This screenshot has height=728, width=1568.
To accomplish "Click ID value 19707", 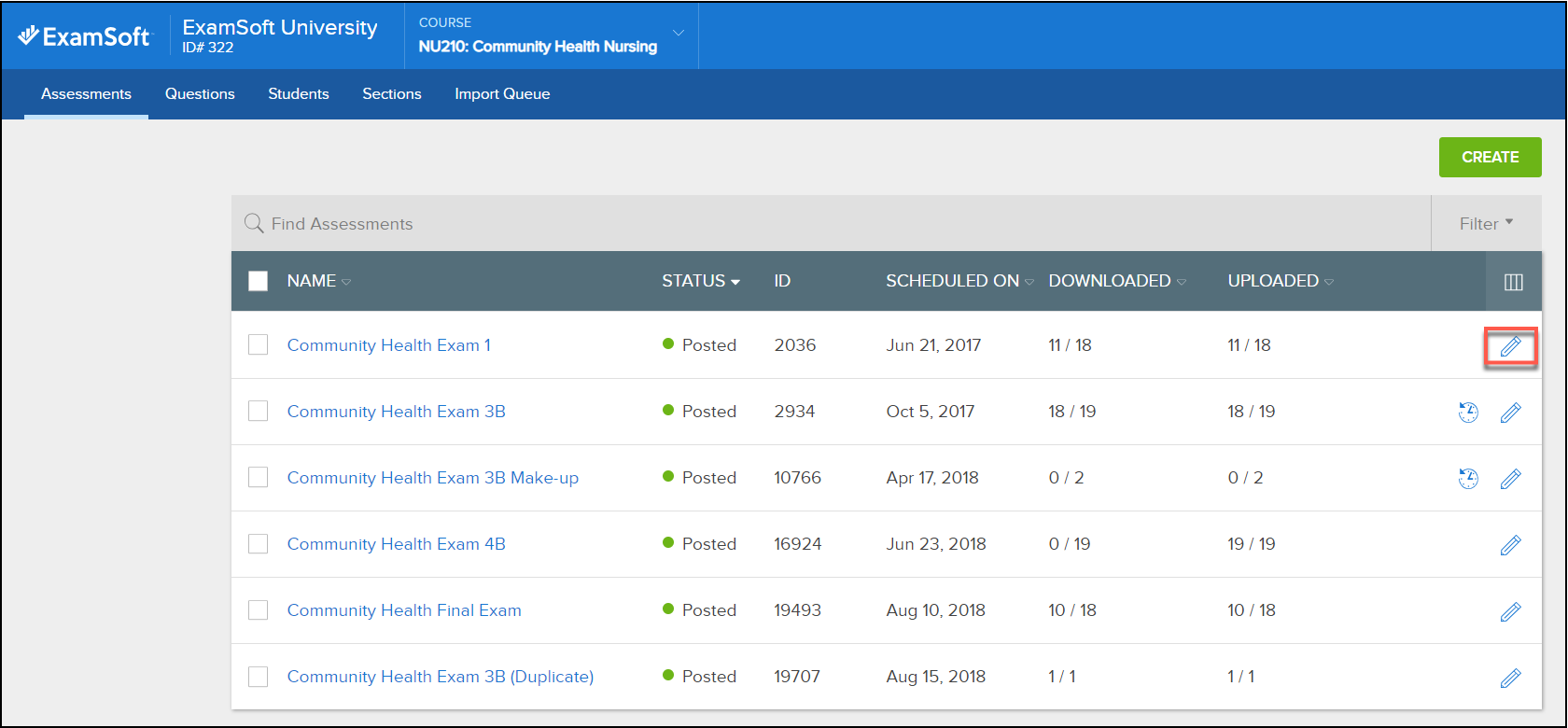I will (x=797, y=677).
